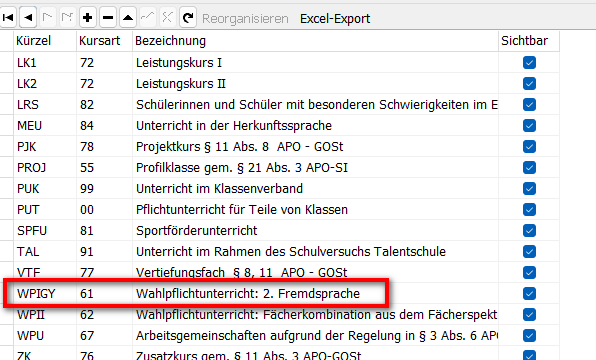Image resolution: width=596 pixels, height=360 pixels.
Task: Sort by the Kürzel column header
Action: pos(45,41)
